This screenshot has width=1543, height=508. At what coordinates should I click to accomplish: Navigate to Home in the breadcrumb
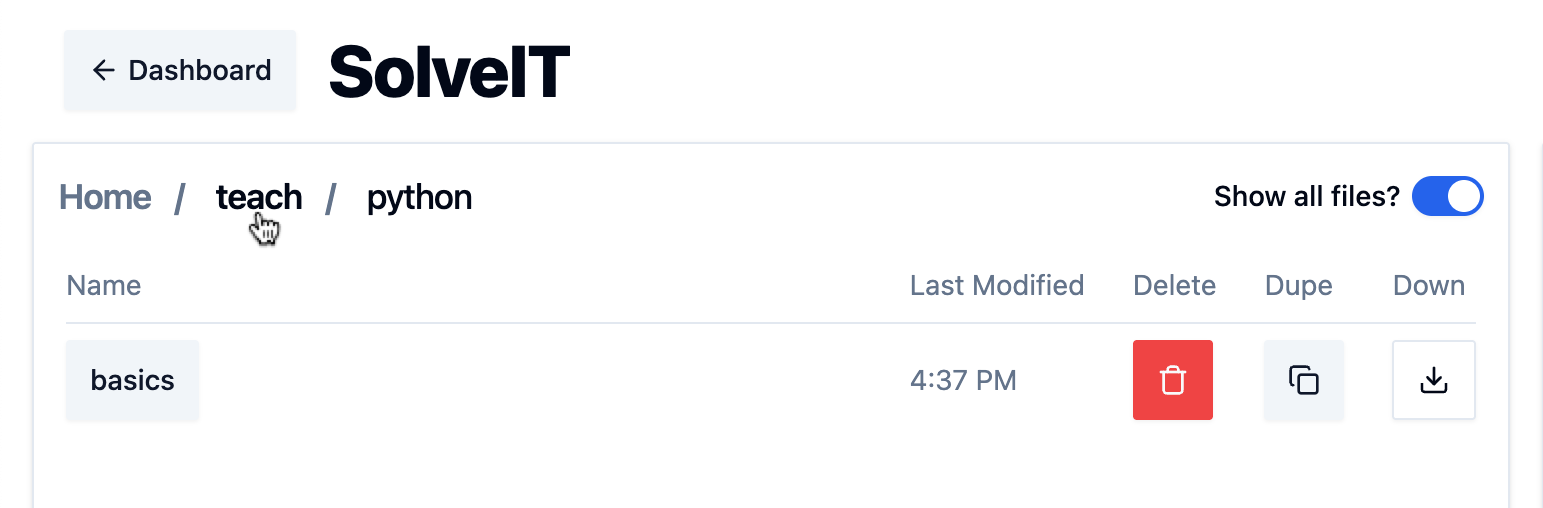[x=105, y=197]
